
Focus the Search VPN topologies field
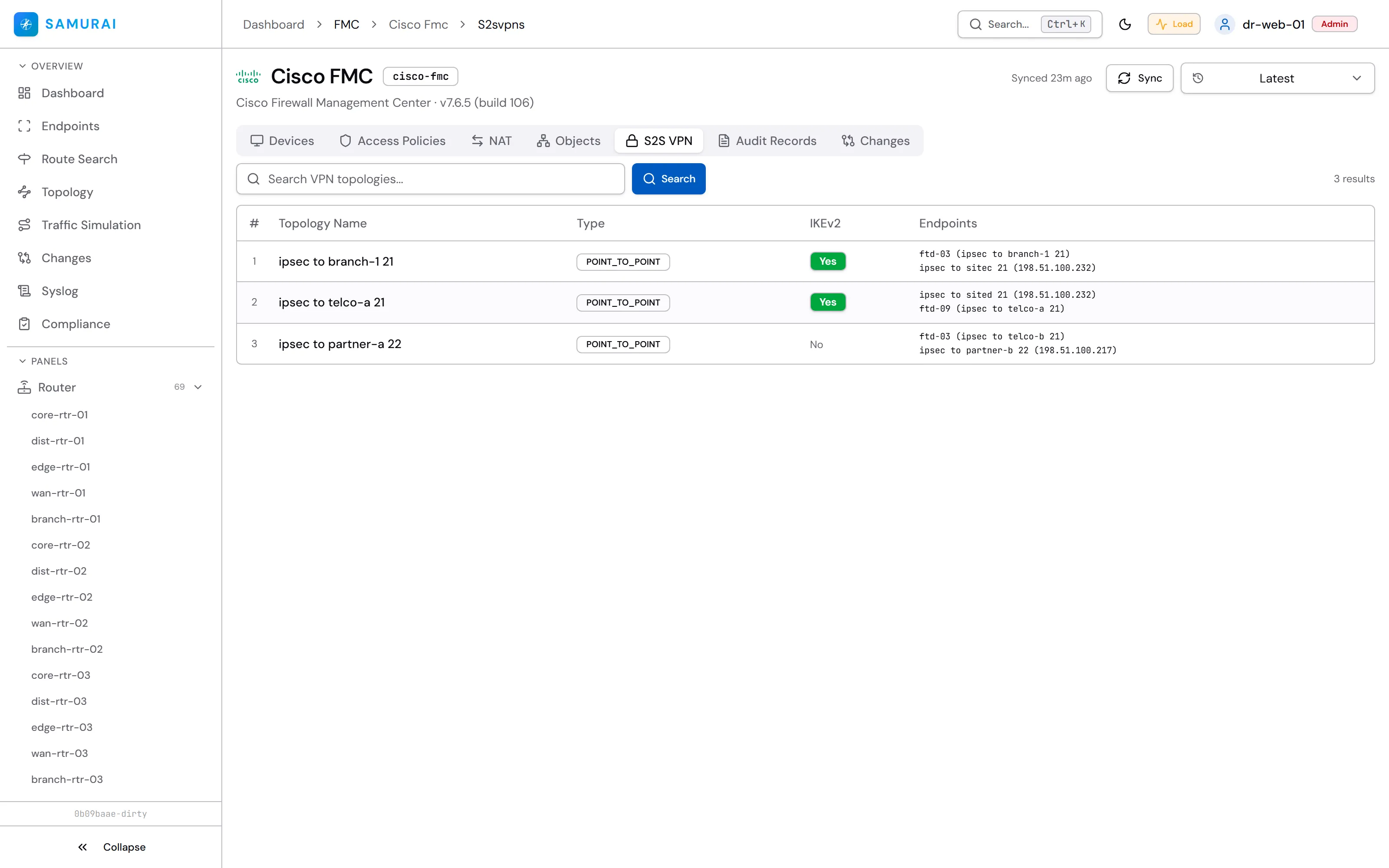431,179
